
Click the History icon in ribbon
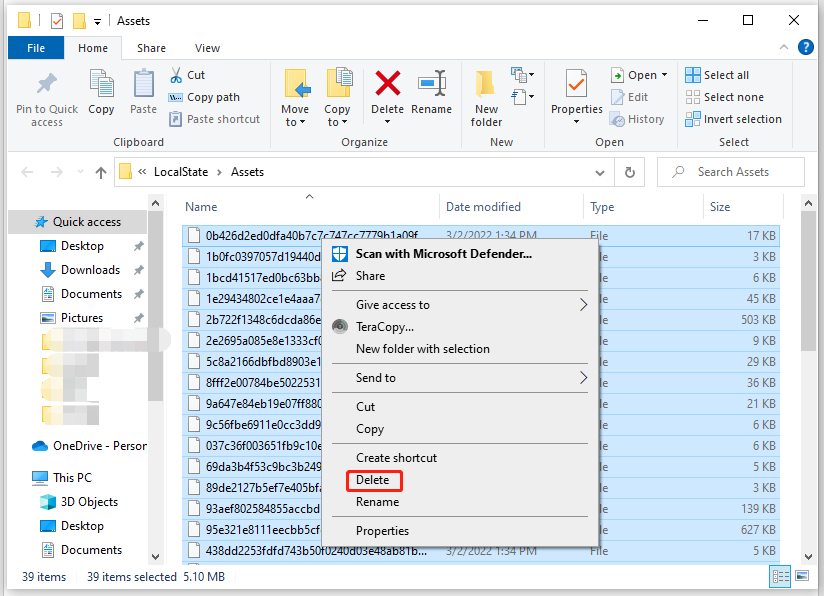point(617,119)
